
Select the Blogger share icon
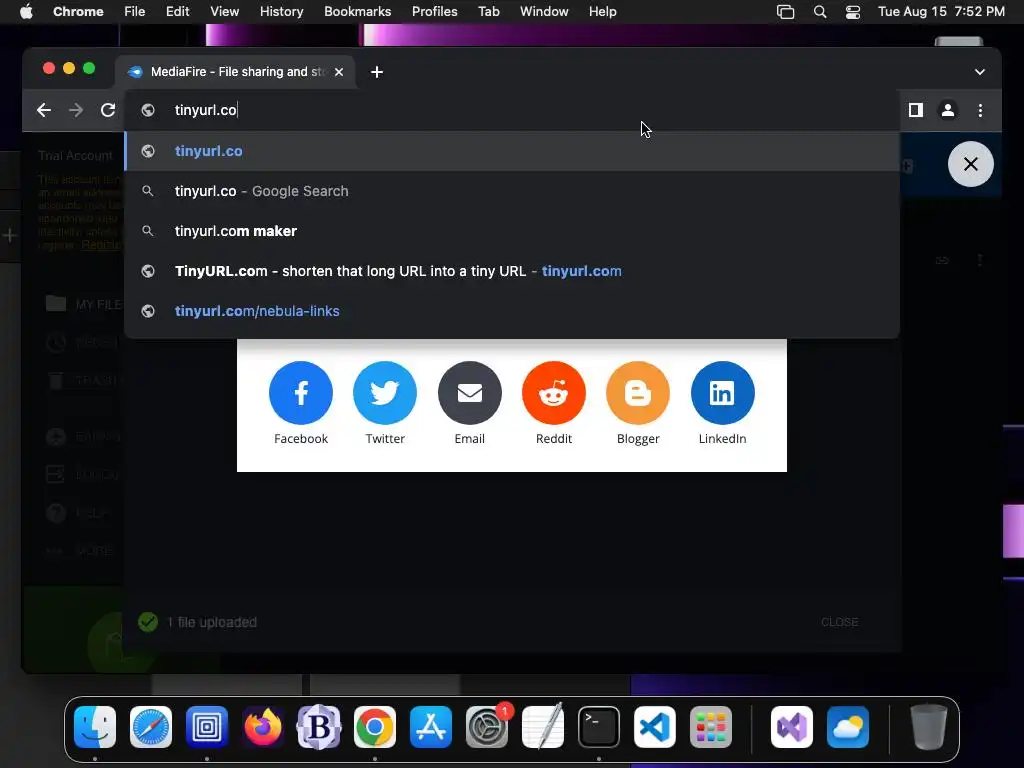coord(638,393)
